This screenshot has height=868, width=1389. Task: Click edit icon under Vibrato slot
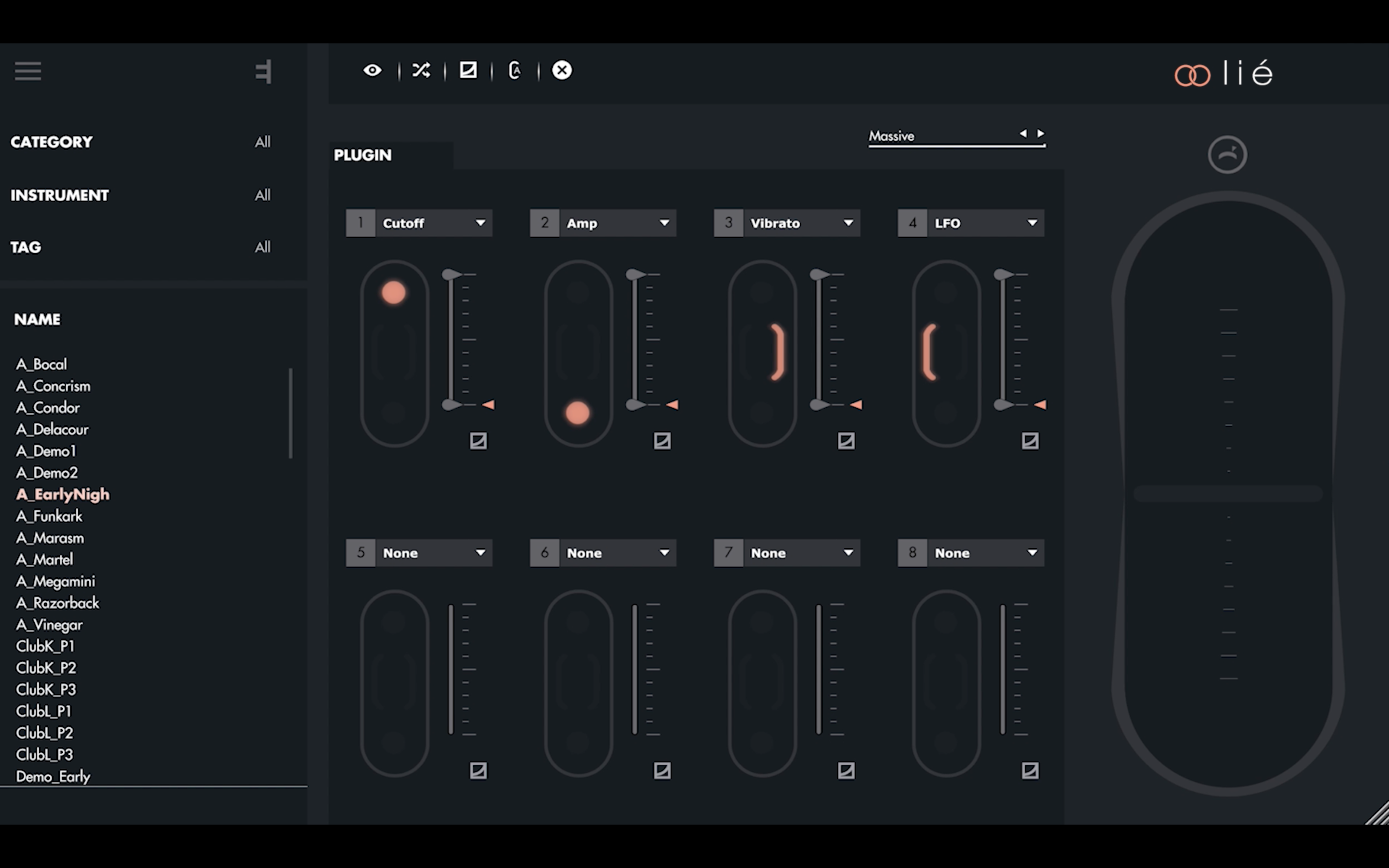(846, 441)
